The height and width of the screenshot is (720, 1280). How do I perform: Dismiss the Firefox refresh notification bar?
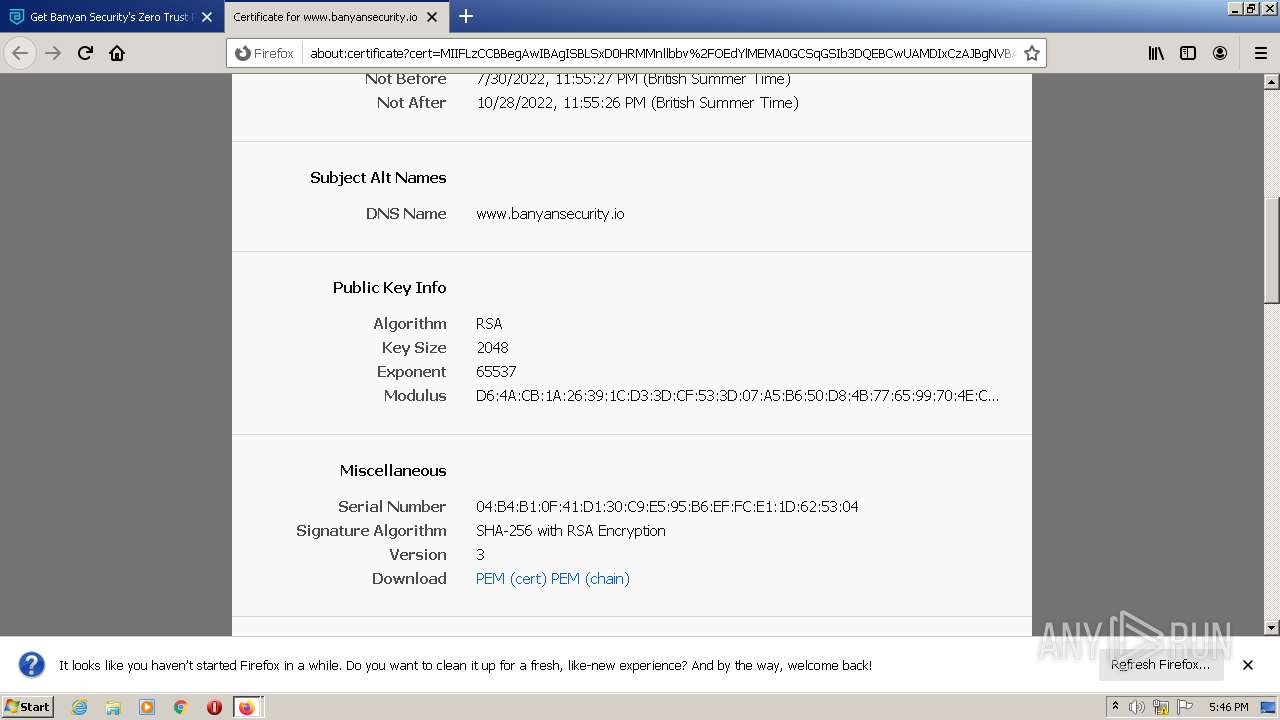pyautogui.click(x=1248, y=665)
